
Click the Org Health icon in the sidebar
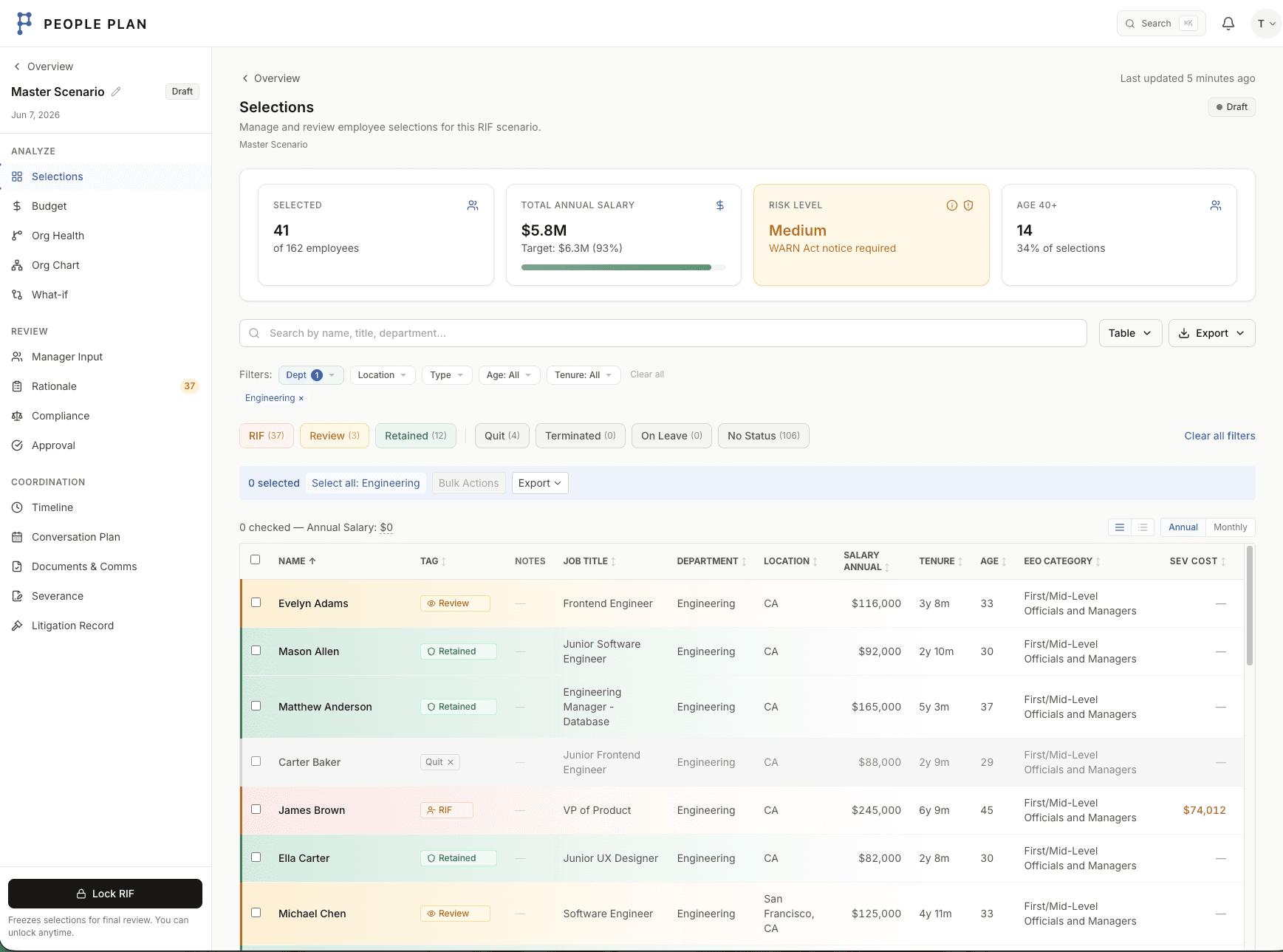(17, 236)
